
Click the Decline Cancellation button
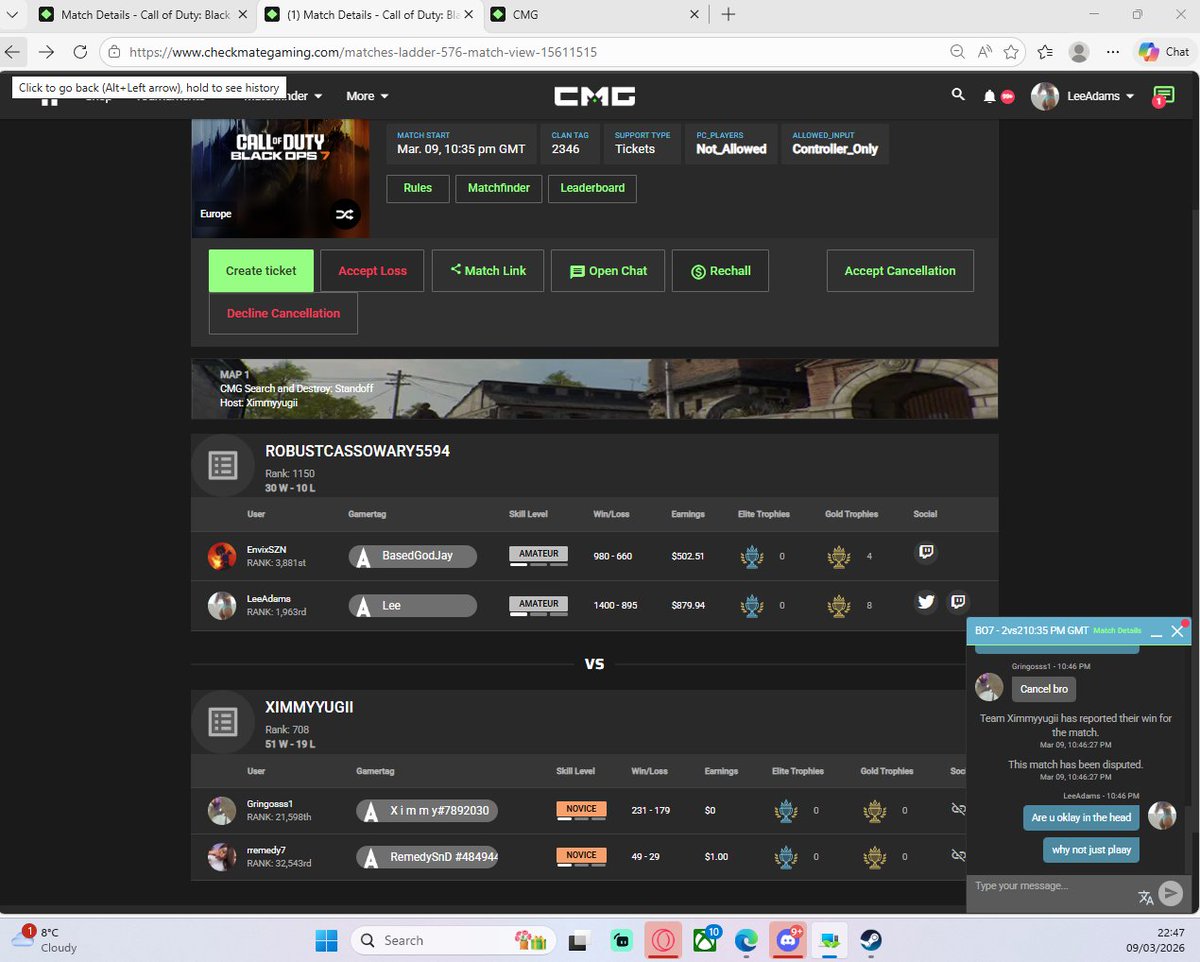tap(283, 313)
